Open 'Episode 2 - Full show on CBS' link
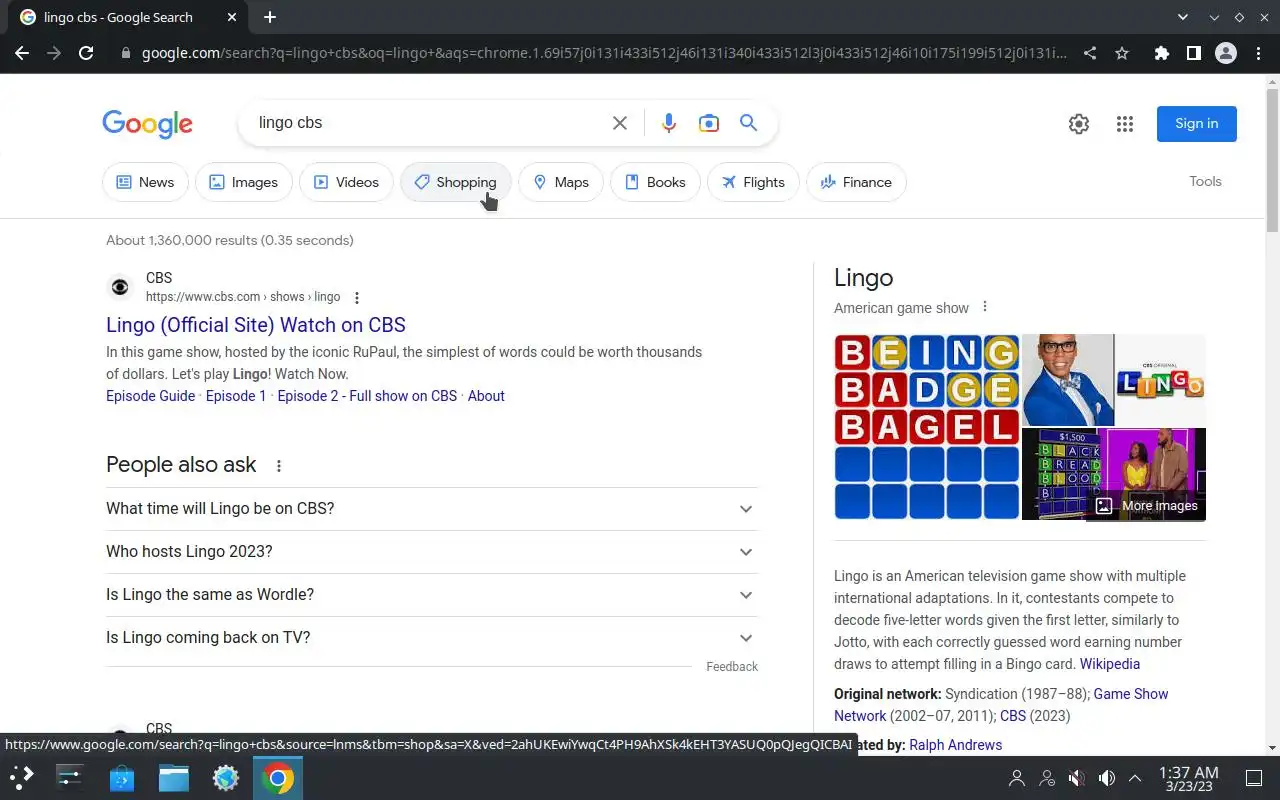 pyautogui.click(x=367, y=396)
